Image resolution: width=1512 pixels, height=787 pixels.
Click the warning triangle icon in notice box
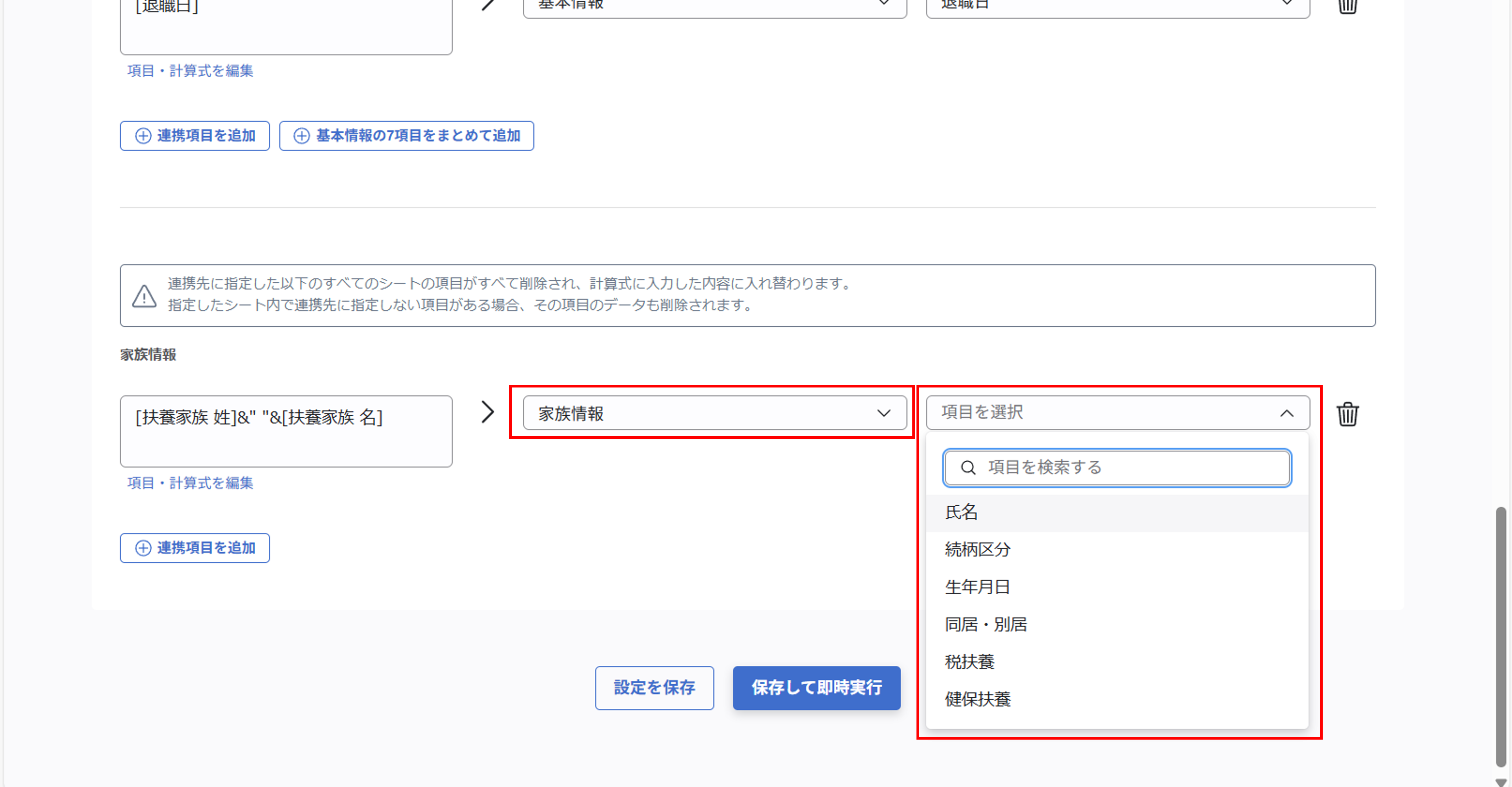[x=144, y=296]
